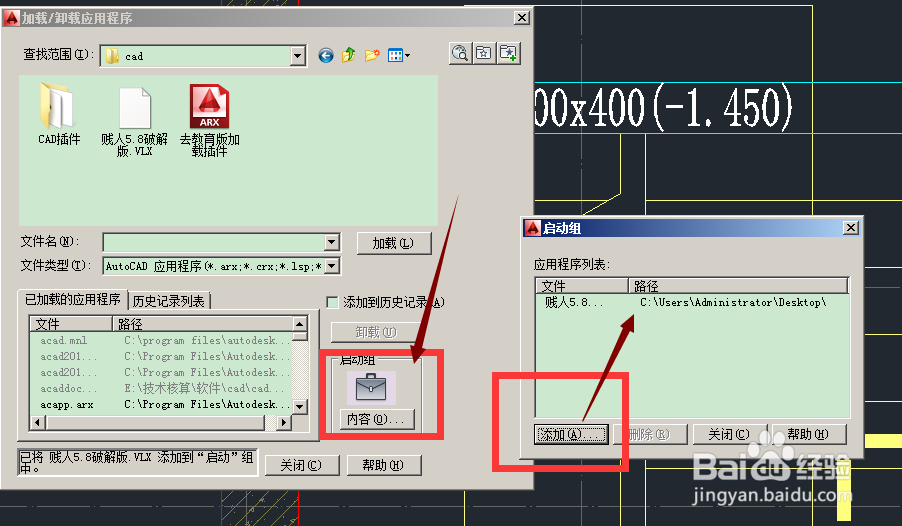Click loaded list scroll left arrow

(x=38, y=422)
